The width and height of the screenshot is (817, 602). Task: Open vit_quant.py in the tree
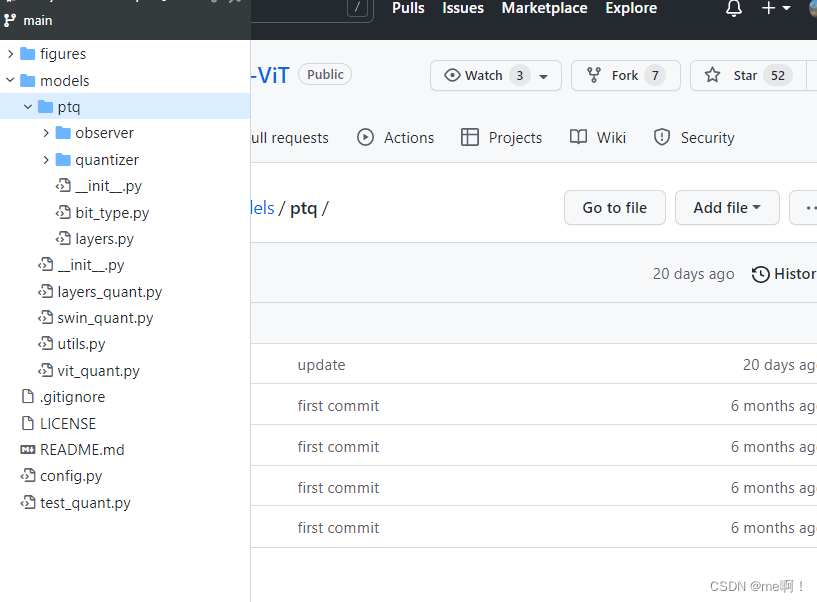98,371
